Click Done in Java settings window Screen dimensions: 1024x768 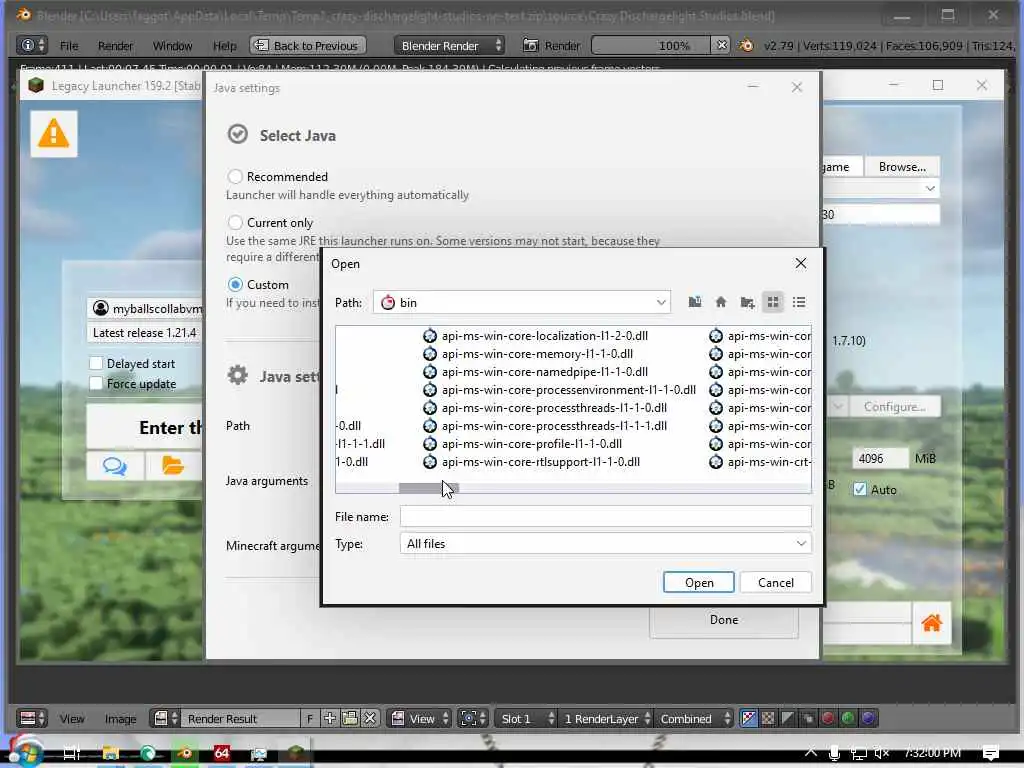pyautogui.click(x=724, y=620)
